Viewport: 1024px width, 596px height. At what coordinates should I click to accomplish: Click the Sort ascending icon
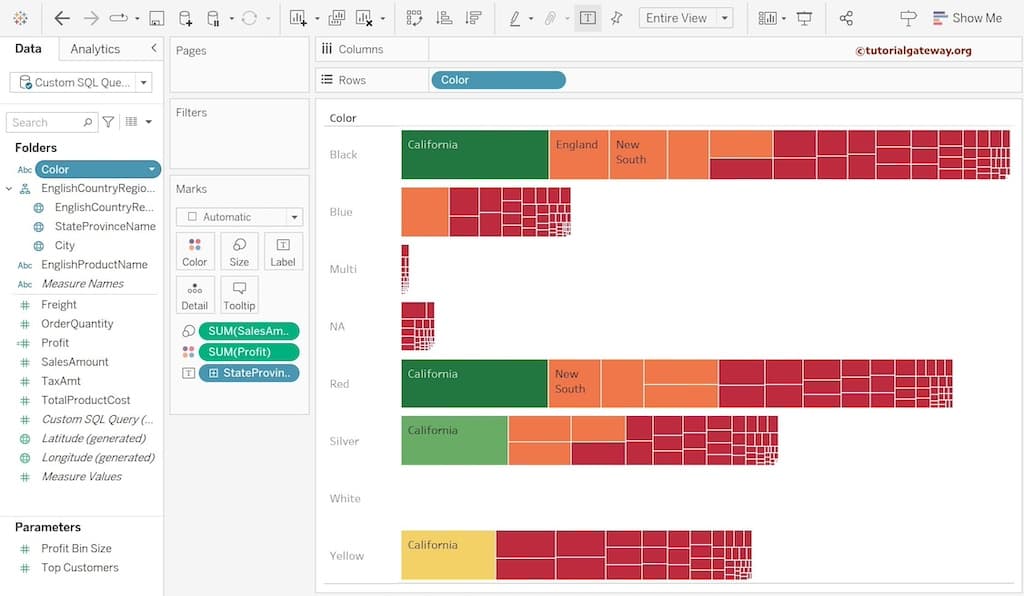444,18
